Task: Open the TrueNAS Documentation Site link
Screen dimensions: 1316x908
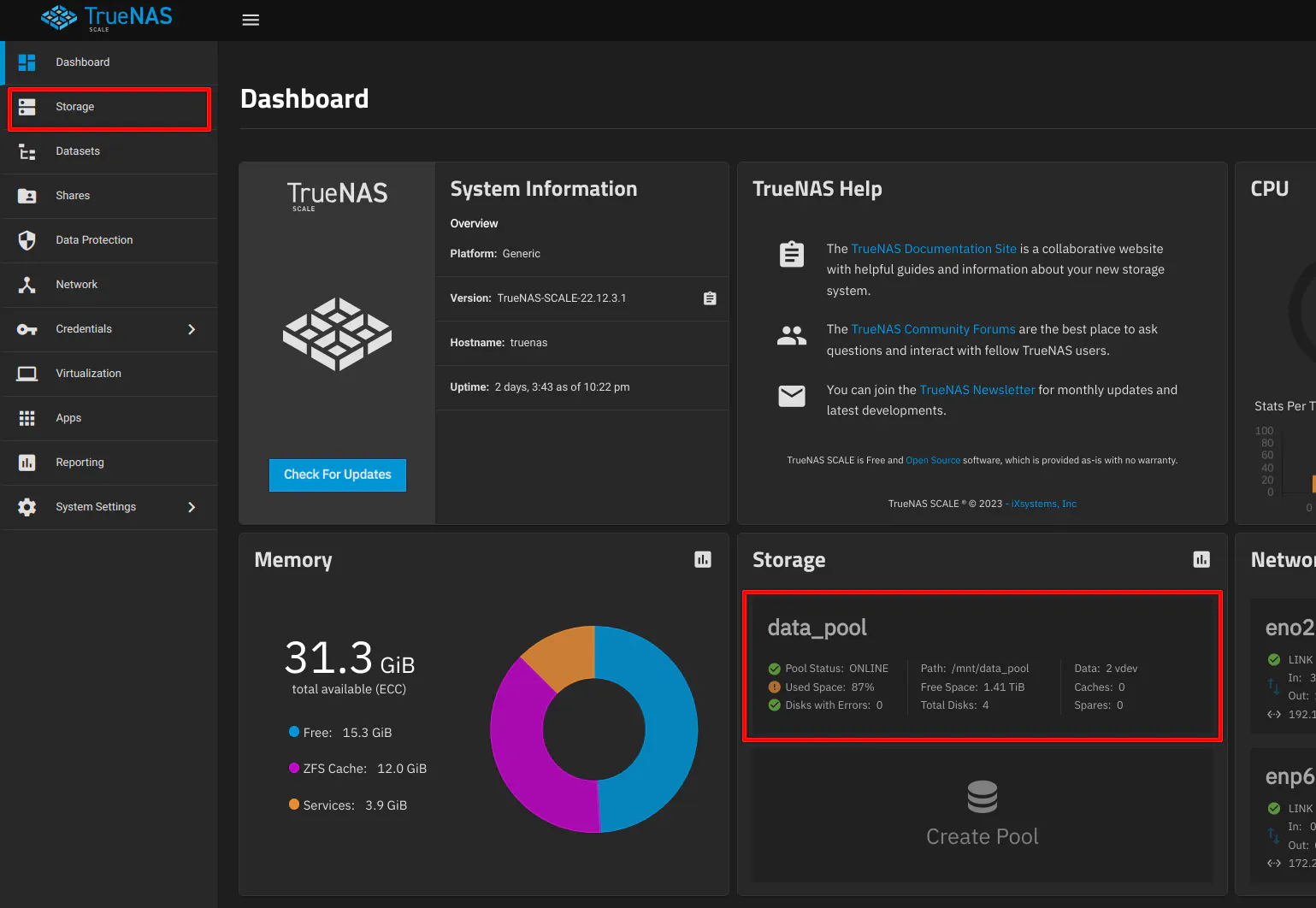Action: pos(934,249)
